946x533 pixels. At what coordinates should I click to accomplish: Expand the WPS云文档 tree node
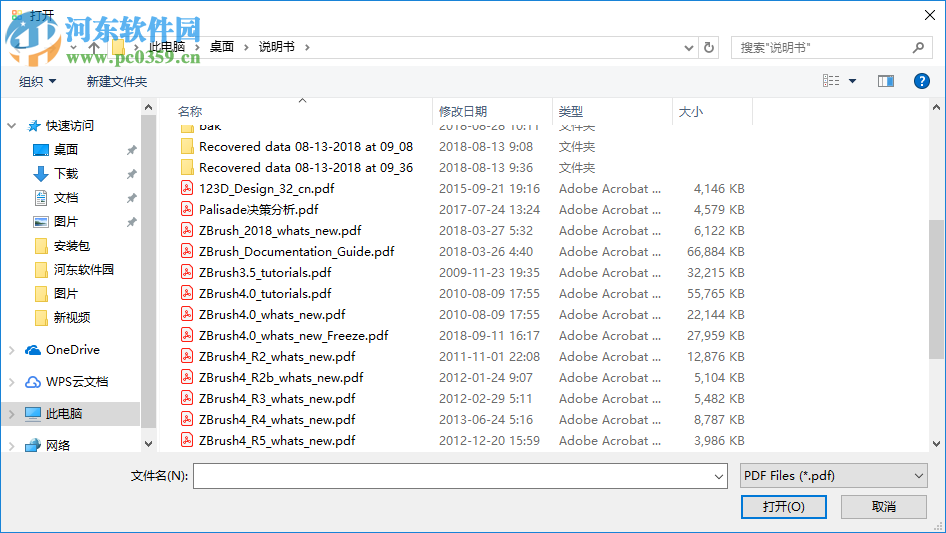click(x=11, y=382)
